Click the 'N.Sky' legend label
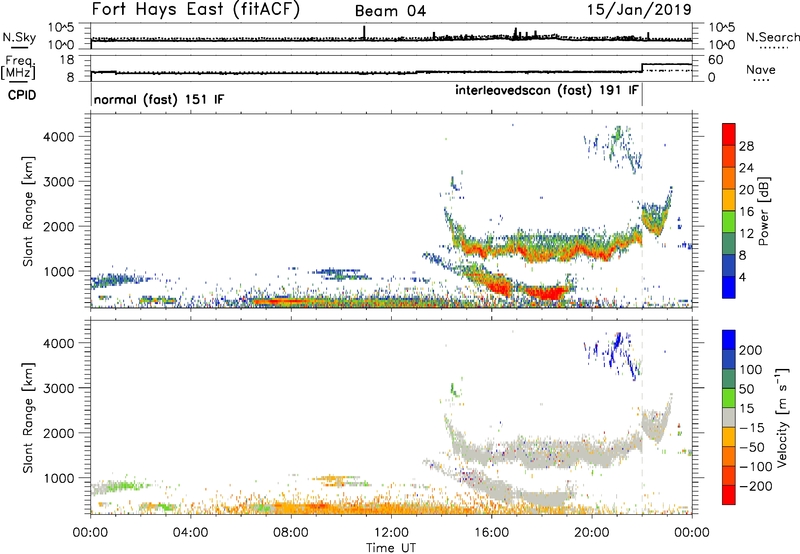Screen dimensions: 800x554 point(19,37)
